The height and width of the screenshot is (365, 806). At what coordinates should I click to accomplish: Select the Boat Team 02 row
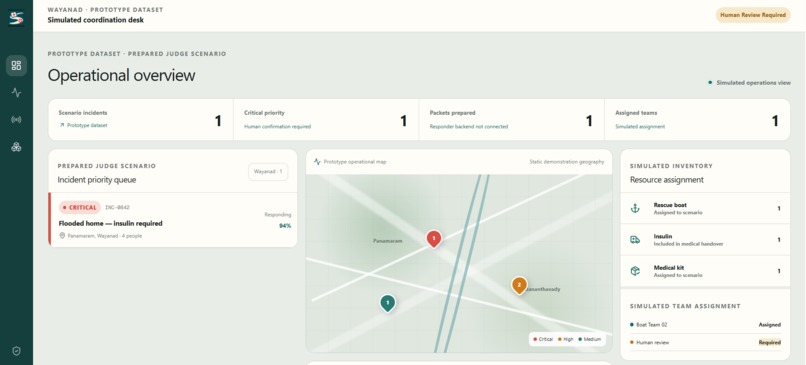[x=705, y=324]
